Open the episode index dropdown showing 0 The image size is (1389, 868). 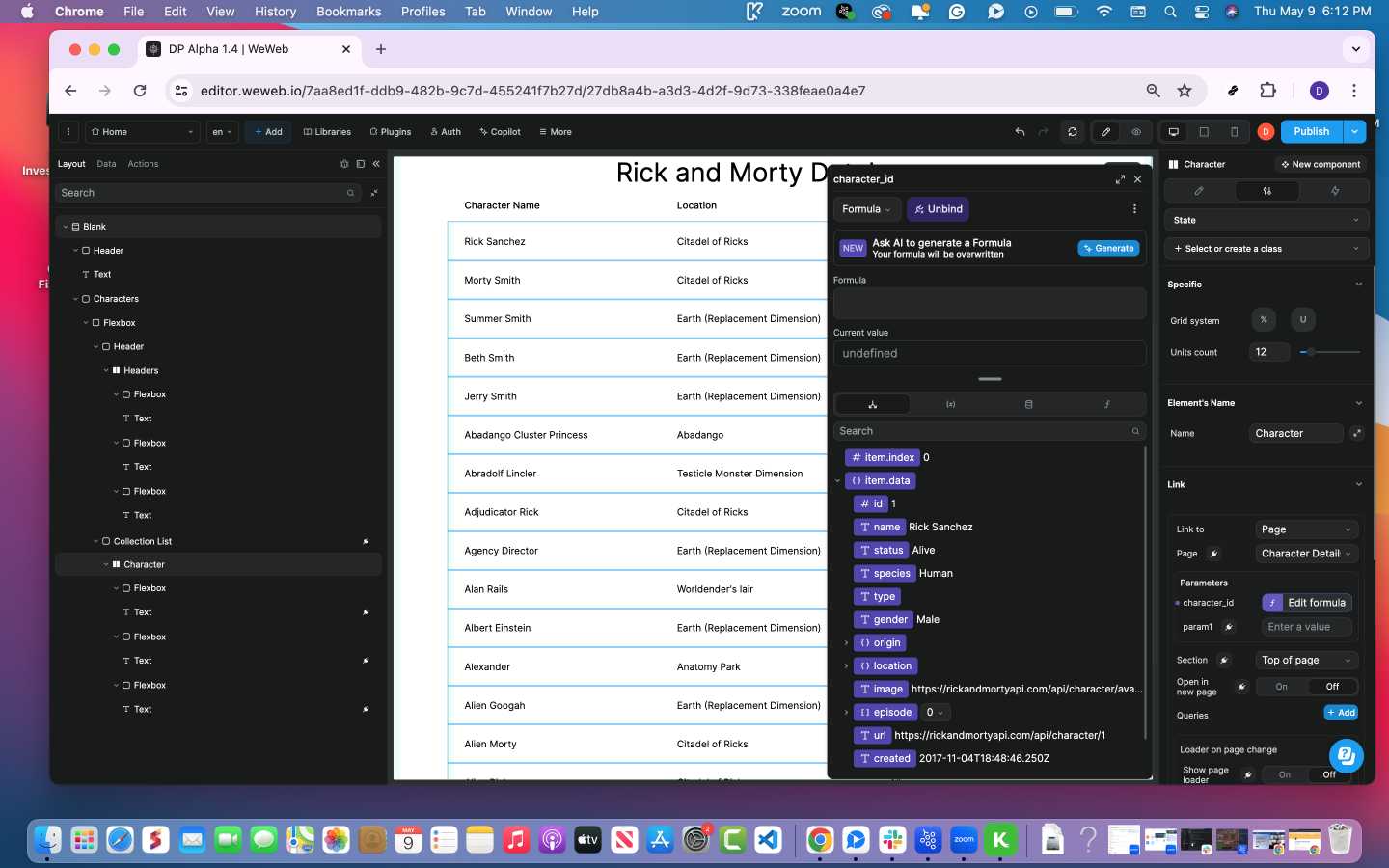pyautogui.click(x=936, y=713)
